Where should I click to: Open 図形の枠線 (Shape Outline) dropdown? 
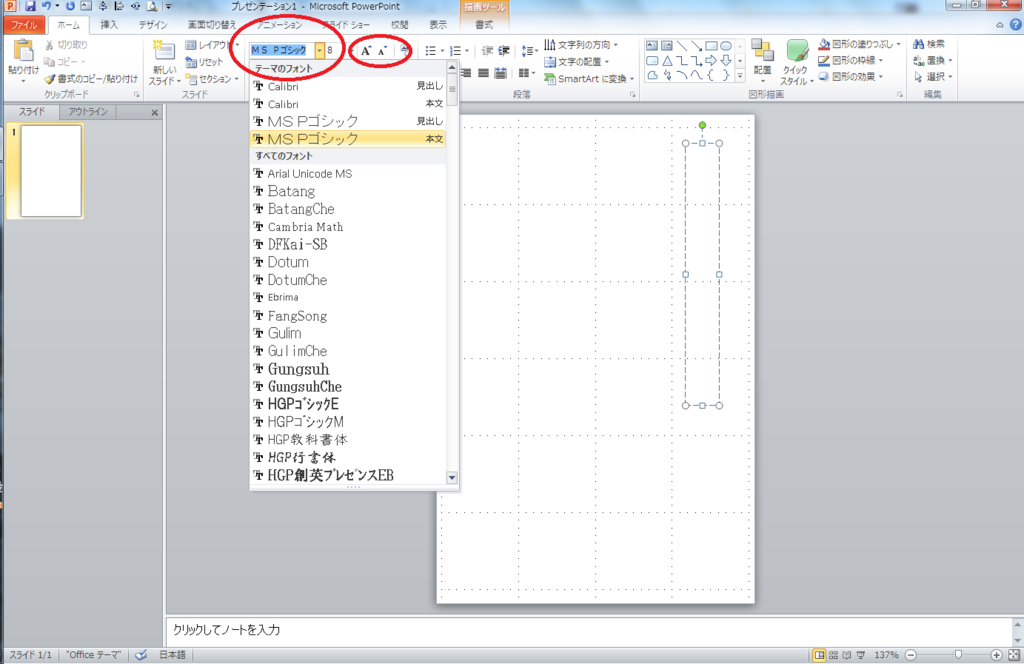(852, 60)
